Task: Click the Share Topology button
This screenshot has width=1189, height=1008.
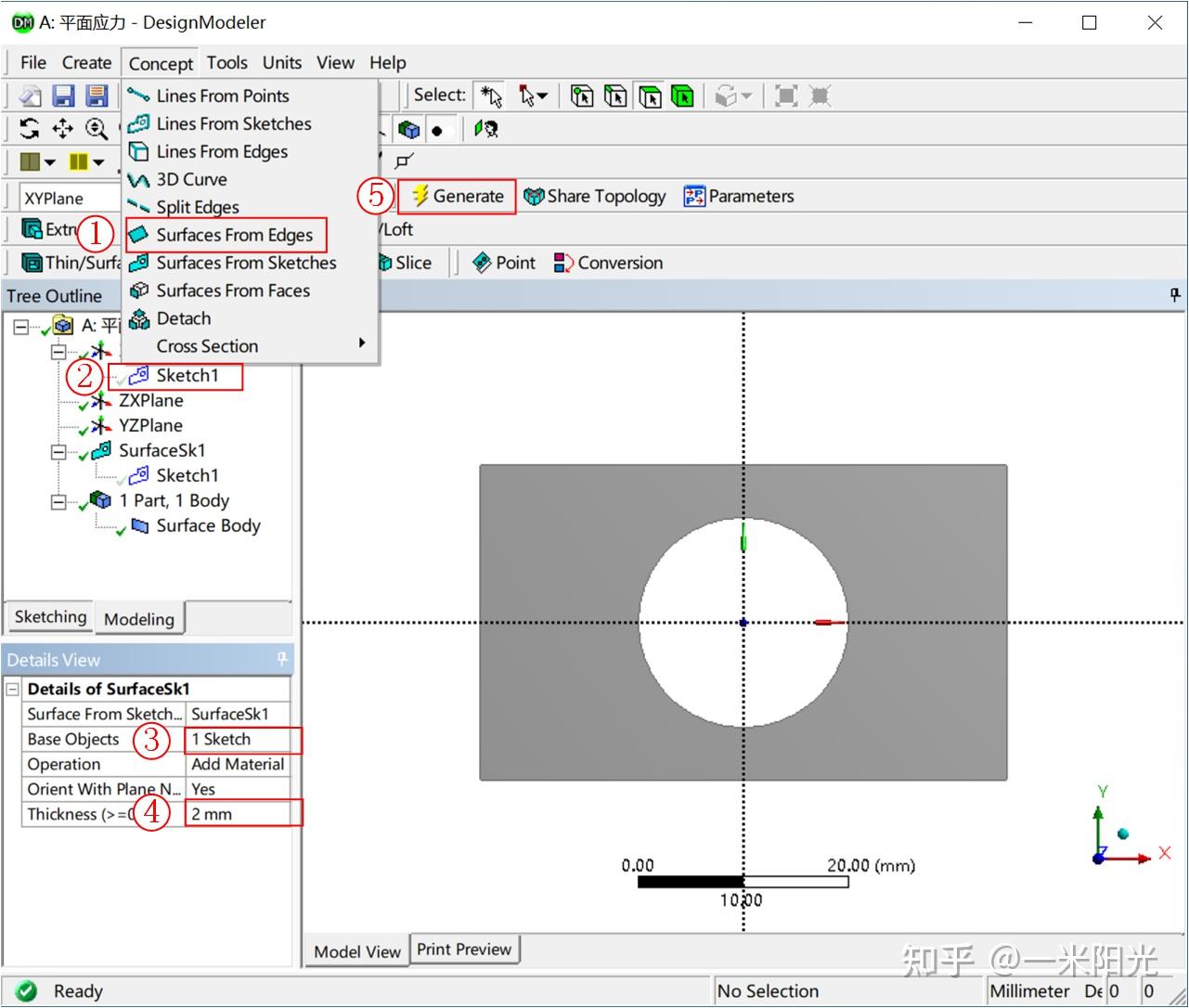Action: coord(595,196)
